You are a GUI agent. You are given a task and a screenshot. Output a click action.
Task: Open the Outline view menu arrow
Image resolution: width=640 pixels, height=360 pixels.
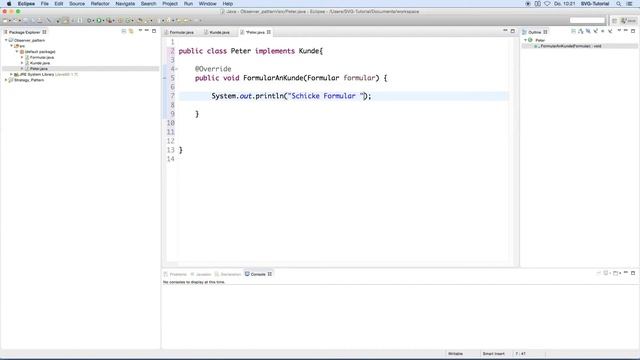(x=619, y=31)
